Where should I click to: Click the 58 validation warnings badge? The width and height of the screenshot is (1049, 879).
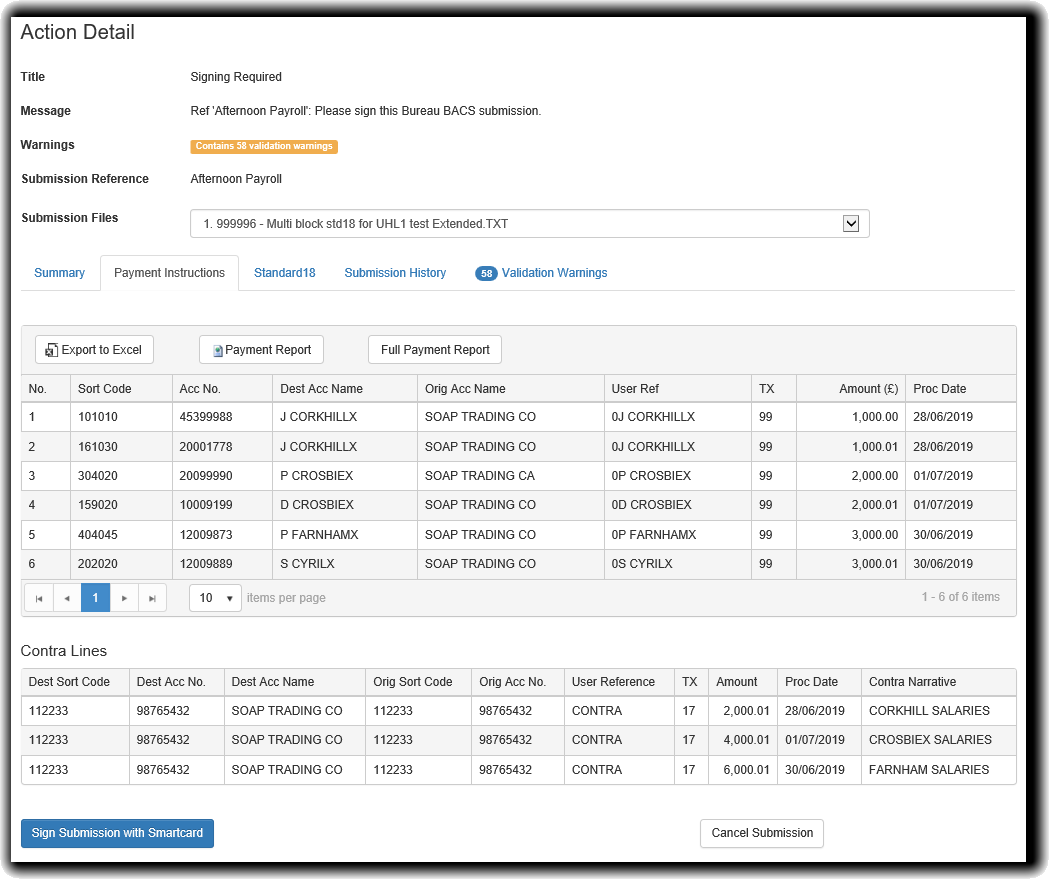pyautogui.click(x=486, y=273)
